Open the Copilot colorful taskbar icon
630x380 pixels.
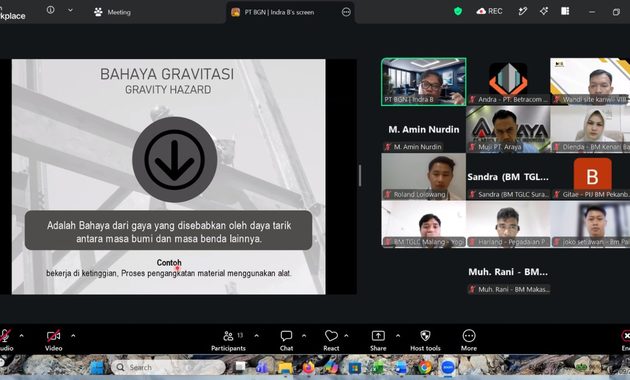[331, 367]
